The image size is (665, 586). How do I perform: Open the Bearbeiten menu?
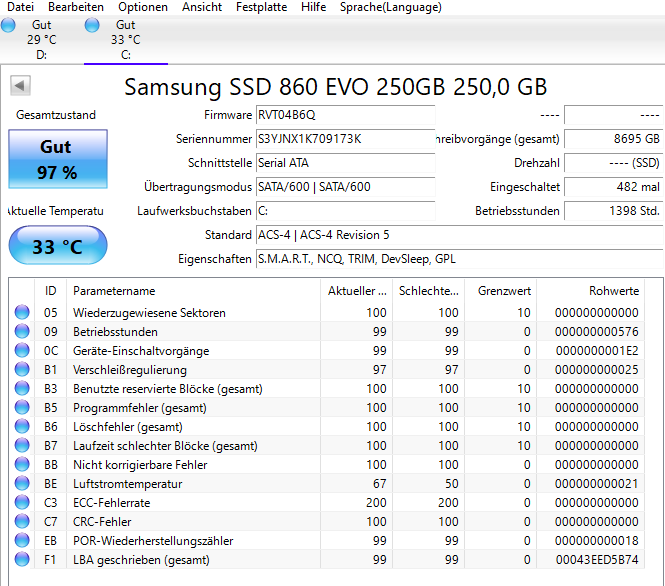76,7
